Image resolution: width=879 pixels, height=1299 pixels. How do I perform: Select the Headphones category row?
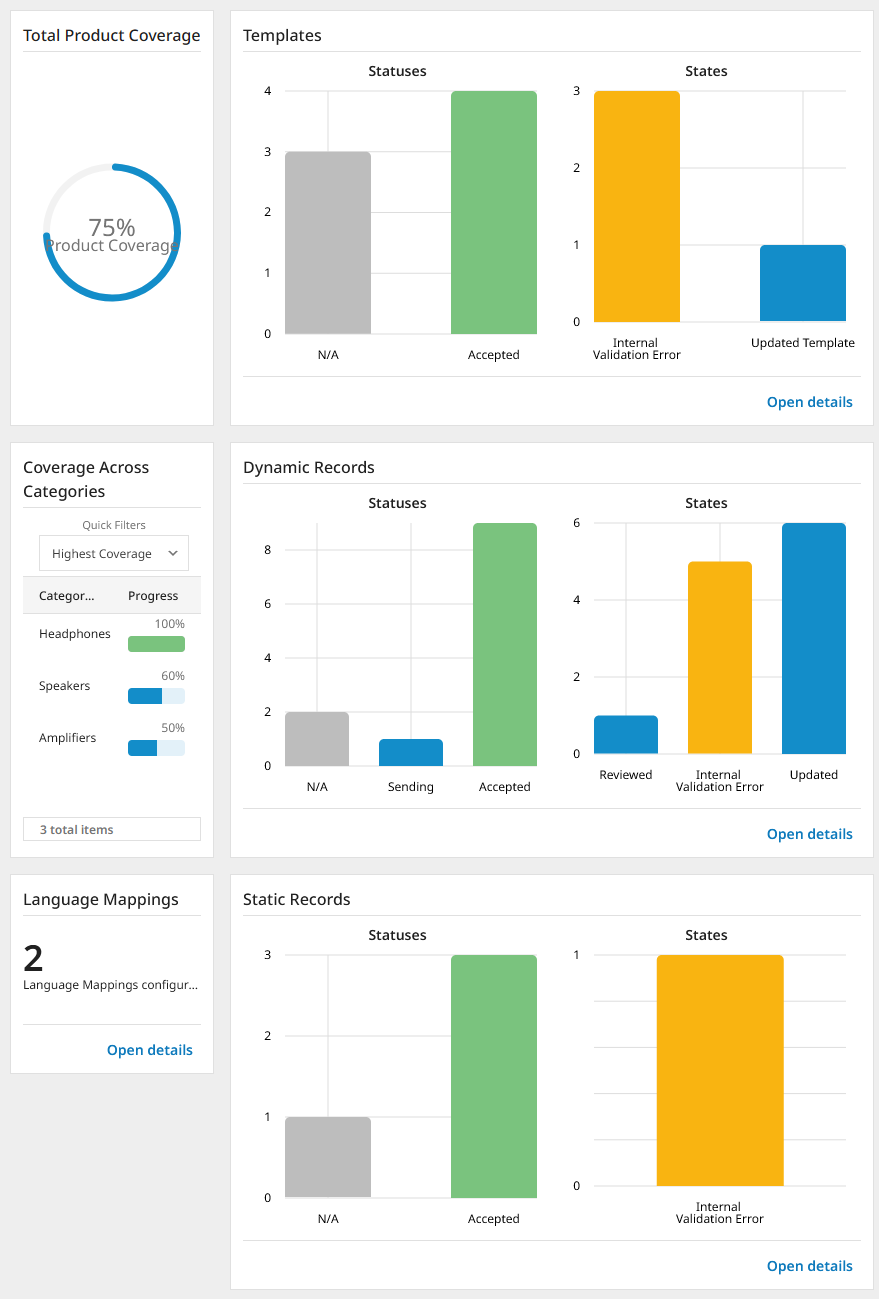[x=75, y=634]
